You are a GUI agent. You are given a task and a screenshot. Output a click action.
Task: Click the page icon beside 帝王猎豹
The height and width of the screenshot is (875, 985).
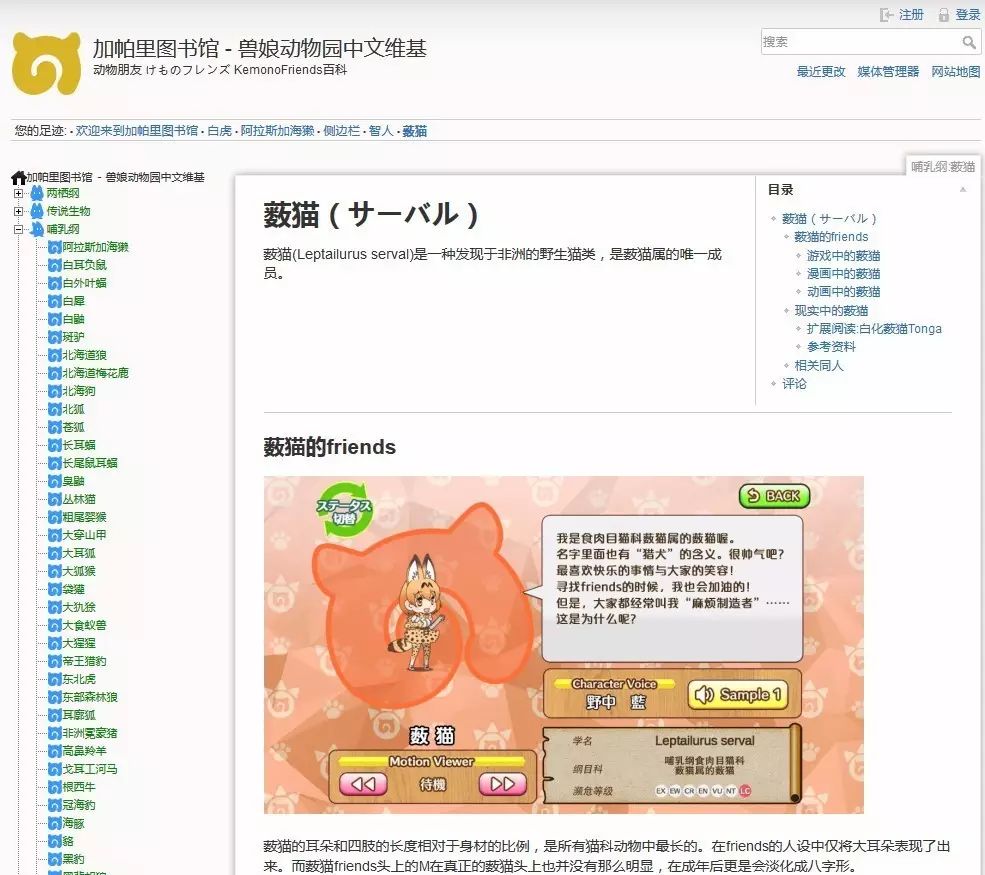click(55, 661)
